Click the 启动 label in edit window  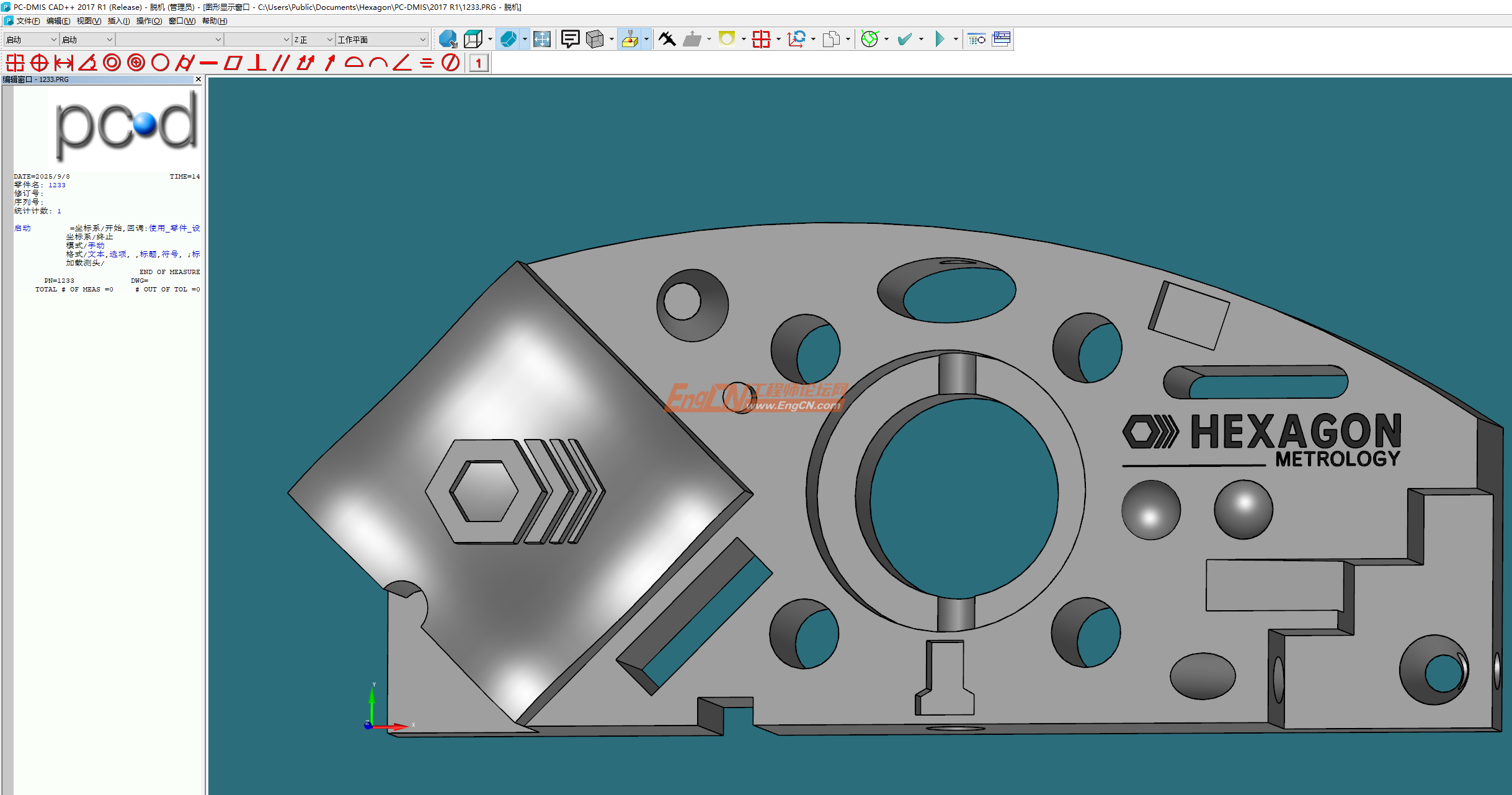click(x=22, y=228)
